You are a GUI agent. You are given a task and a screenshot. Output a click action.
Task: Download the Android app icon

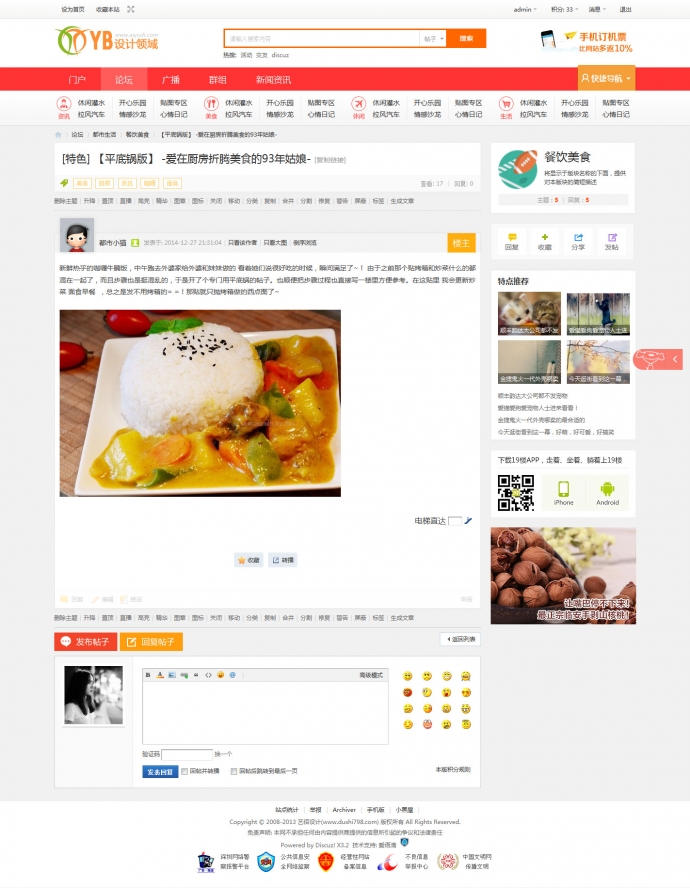[x=607, y=493]
